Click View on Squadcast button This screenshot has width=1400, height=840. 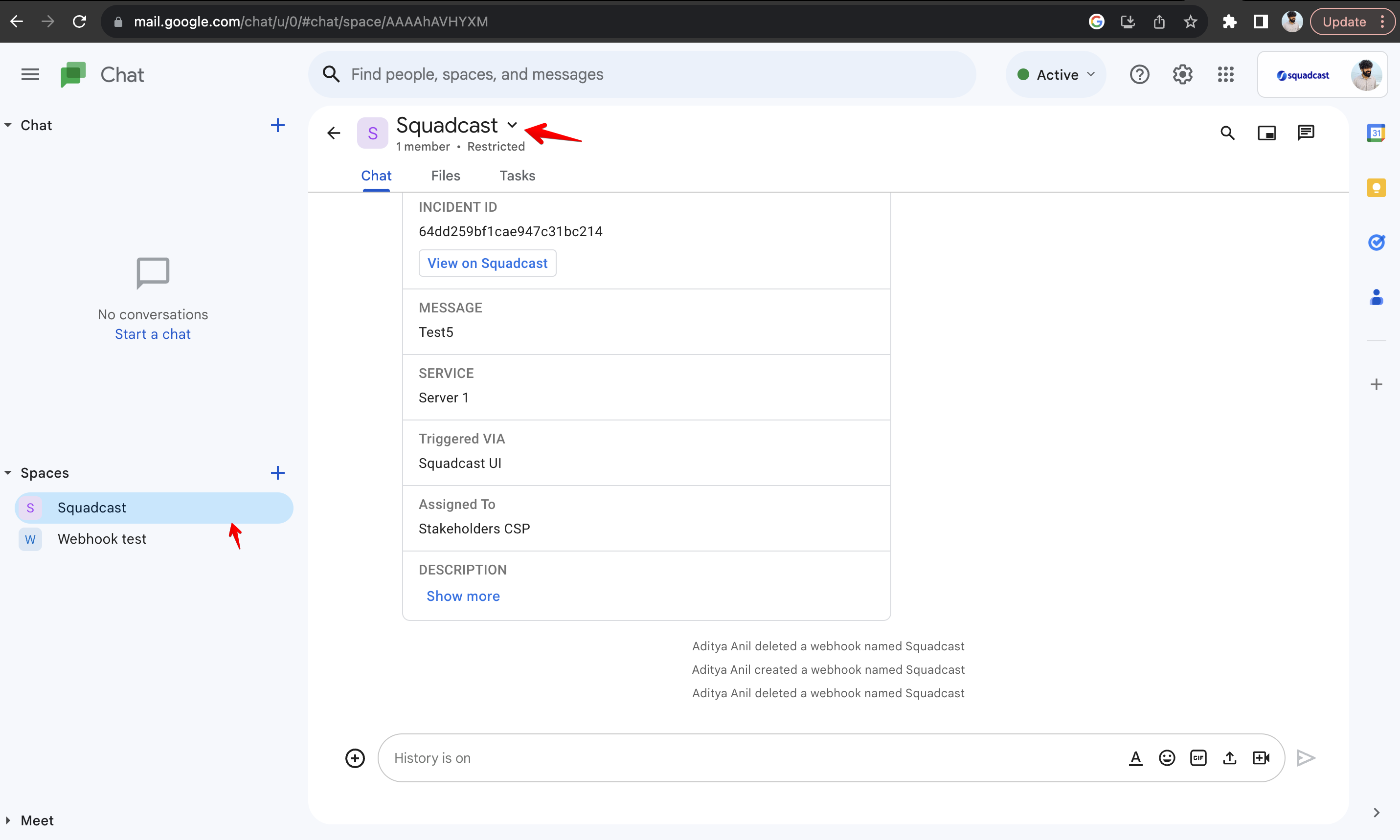[x=487, y=263]
